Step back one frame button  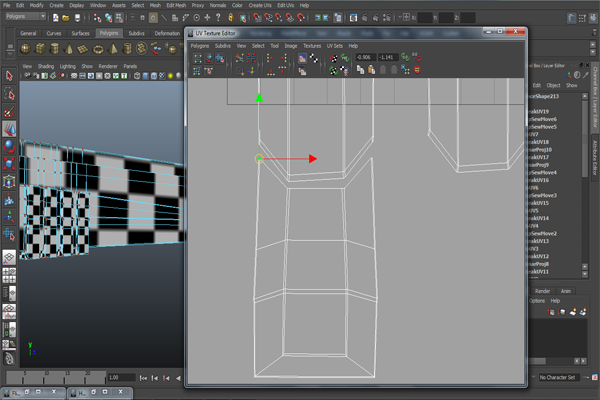pos(155,378)
